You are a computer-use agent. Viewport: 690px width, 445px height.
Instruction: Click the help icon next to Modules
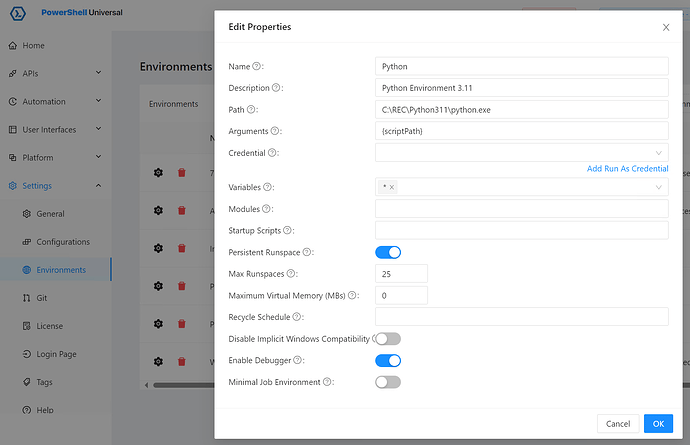pyautogui.click(x=266, y=209)
